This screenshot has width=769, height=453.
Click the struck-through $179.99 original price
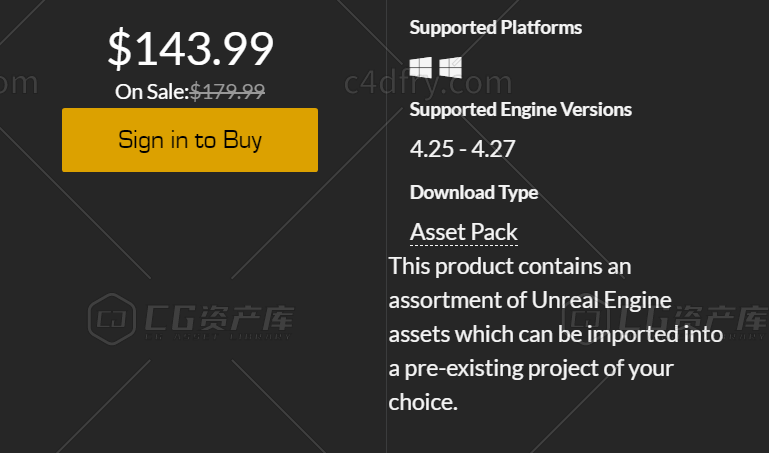click(227, 91)
